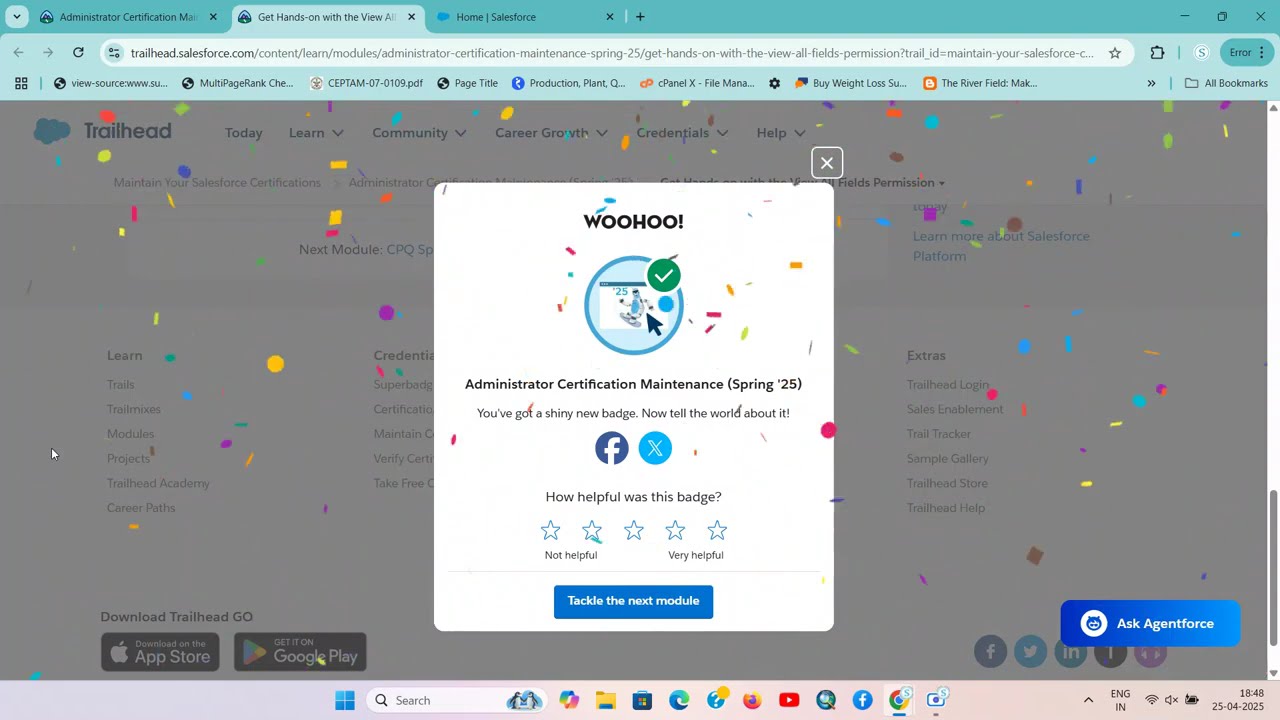Open the Trails footer link

120,384
